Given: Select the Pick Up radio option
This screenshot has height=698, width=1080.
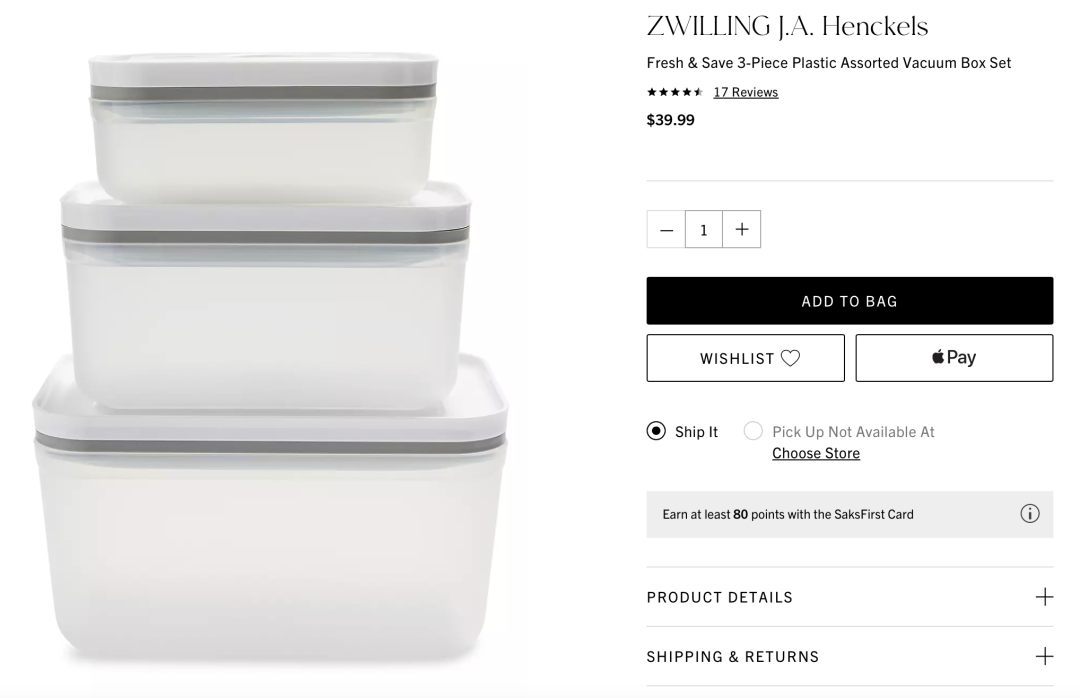Looking at the screenshot, I should [x=753, y=431].
